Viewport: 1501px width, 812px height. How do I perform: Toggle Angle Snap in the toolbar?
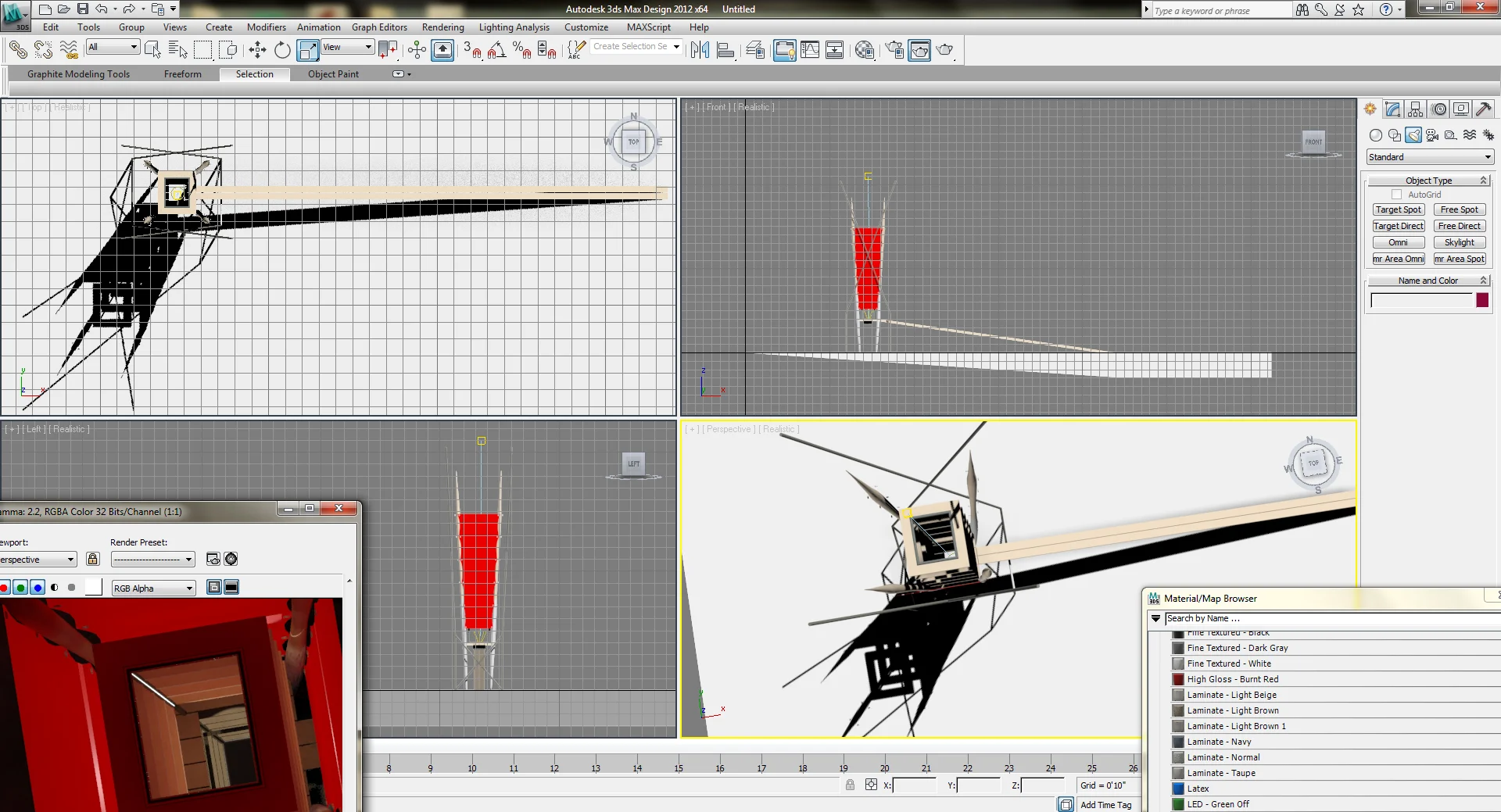coord(496,50)
